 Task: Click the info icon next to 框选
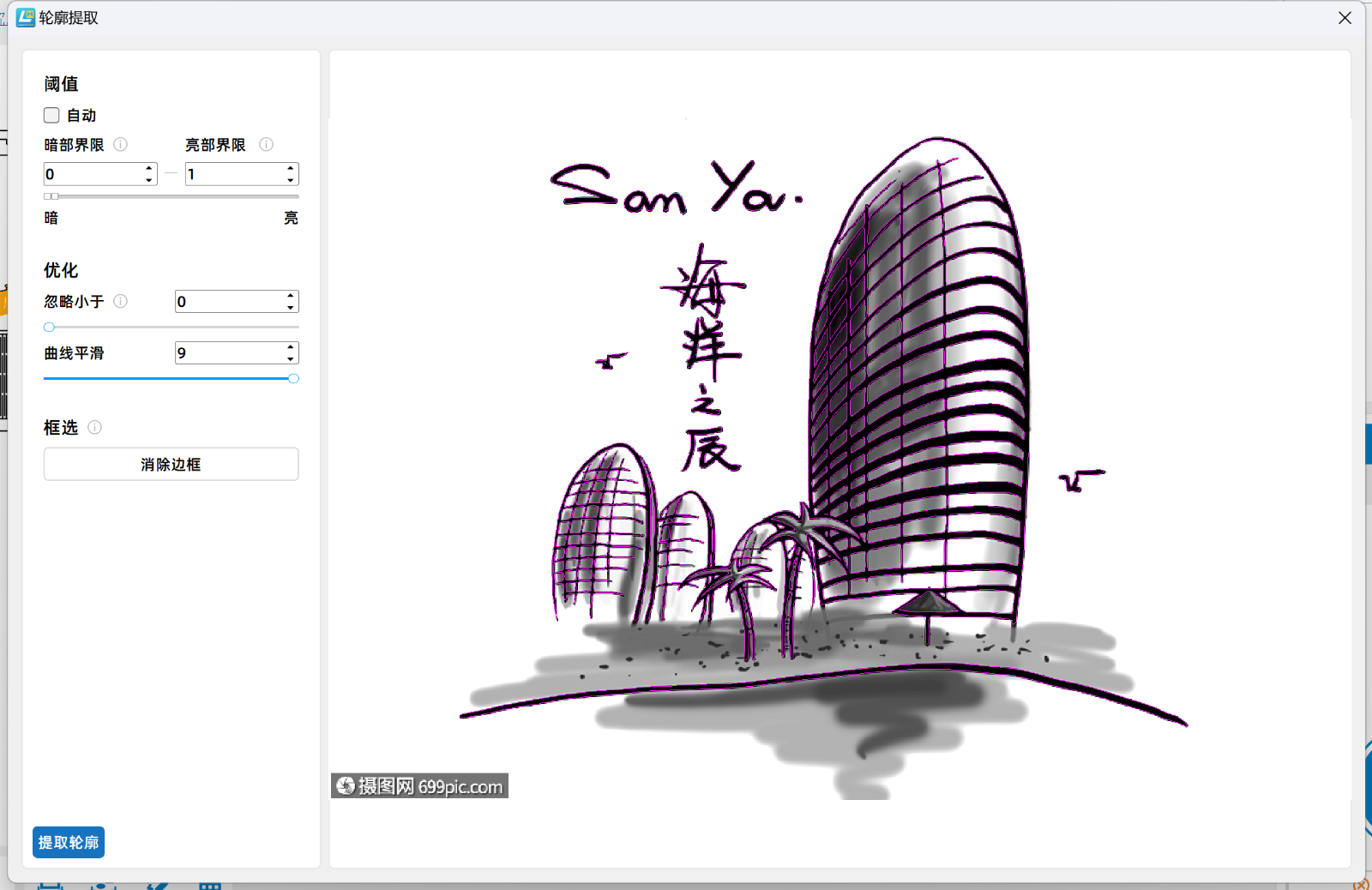(x=95, y=427)
